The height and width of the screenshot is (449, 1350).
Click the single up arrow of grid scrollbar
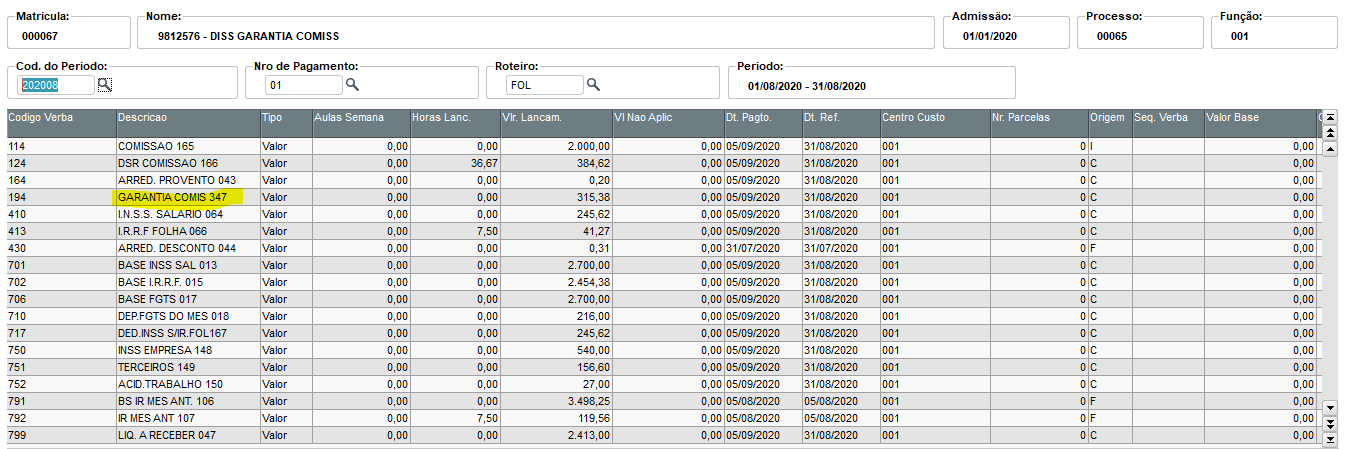[1329, 149]
